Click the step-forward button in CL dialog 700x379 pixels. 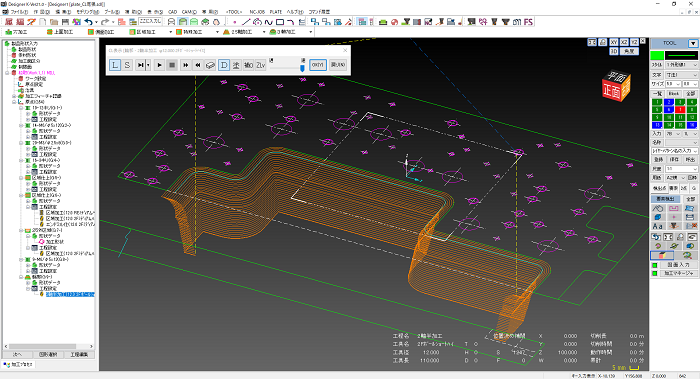click(x=141, y=65)
